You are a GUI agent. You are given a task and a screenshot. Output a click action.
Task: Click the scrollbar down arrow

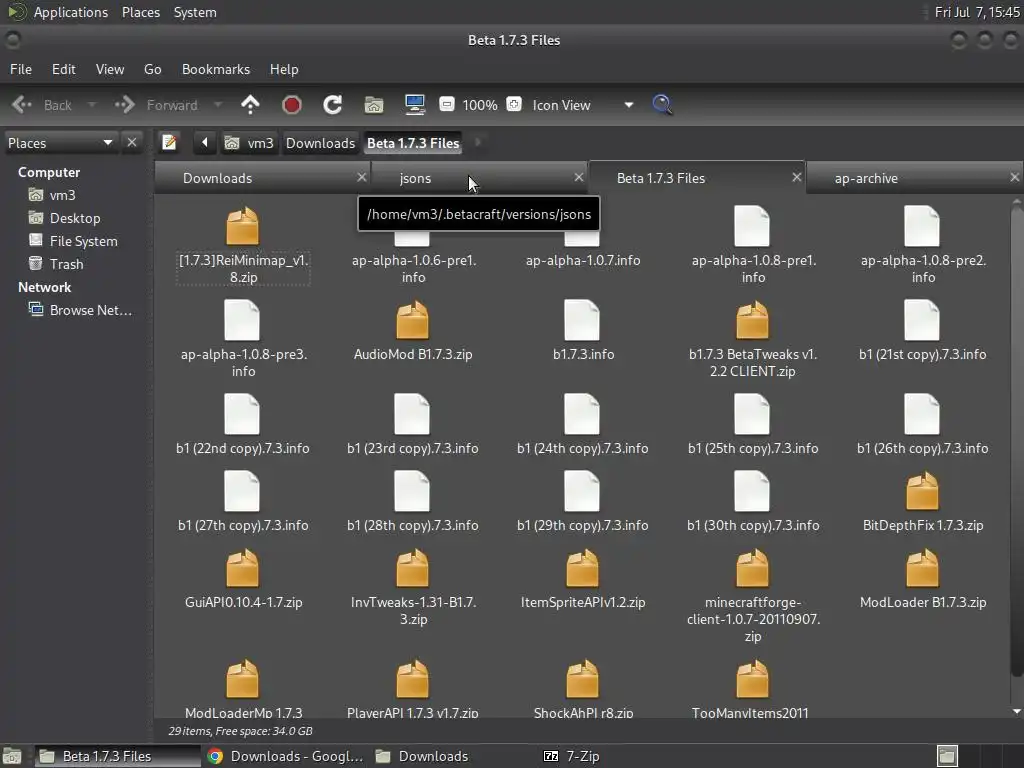1016,711
